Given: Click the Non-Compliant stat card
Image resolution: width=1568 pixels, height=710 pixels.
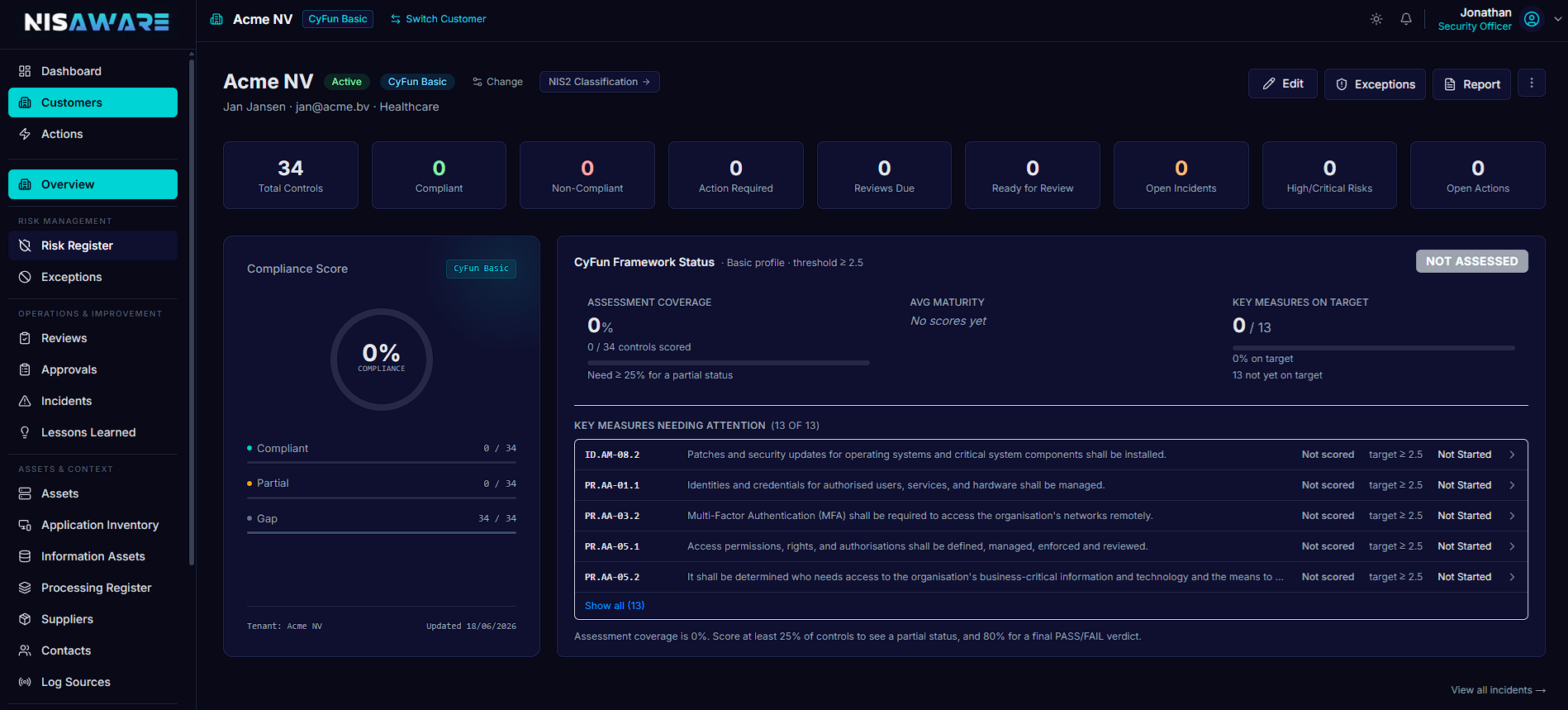Looking at the screenshot, I should [587, 175].
